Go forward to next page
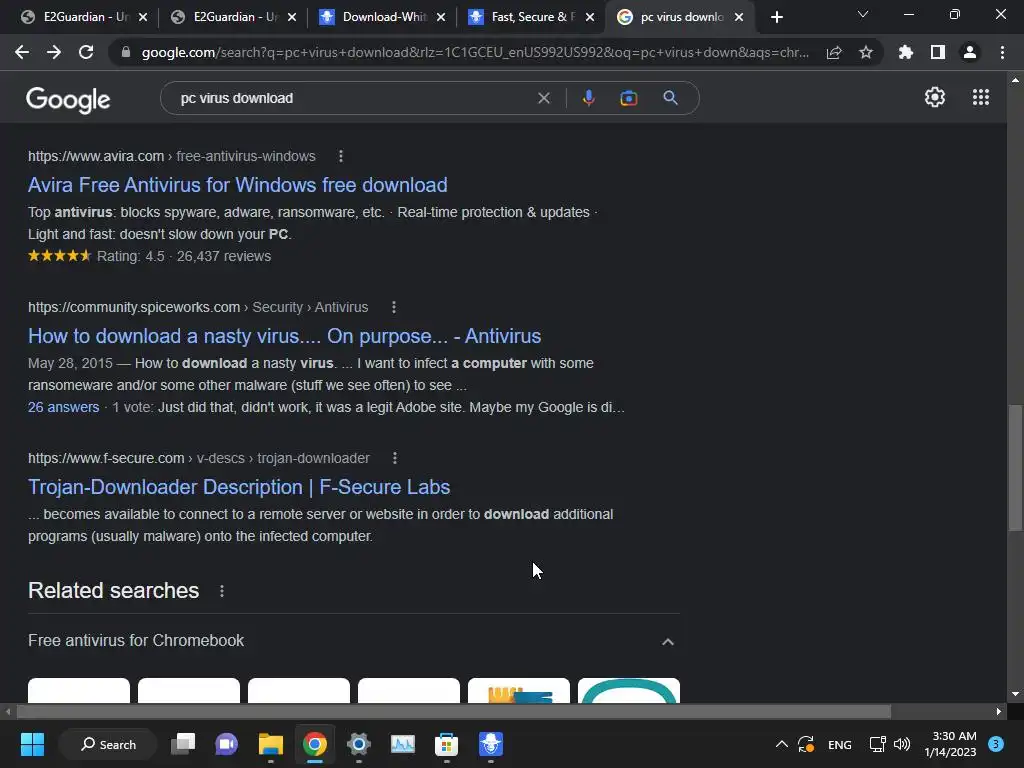The height and width of the screenshot is (768, 1024). tap(54, 52)
